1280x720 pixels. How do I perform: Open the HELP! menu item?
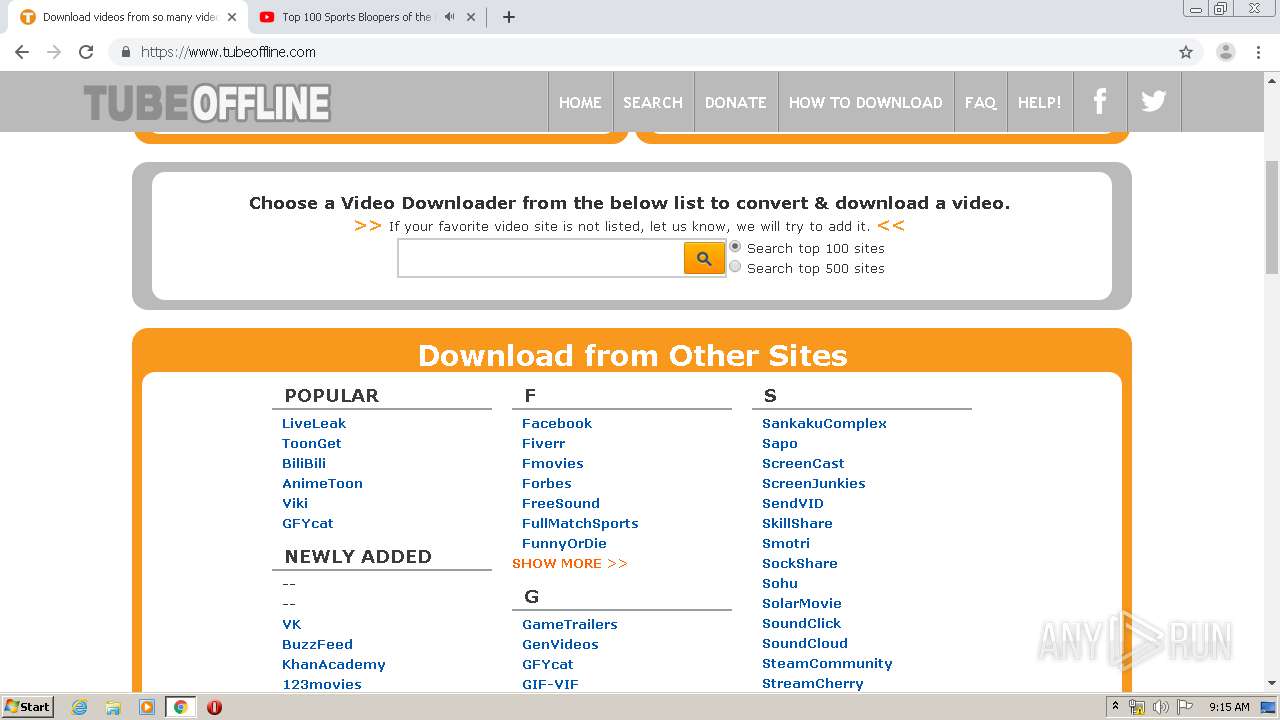click(1040, 102)
